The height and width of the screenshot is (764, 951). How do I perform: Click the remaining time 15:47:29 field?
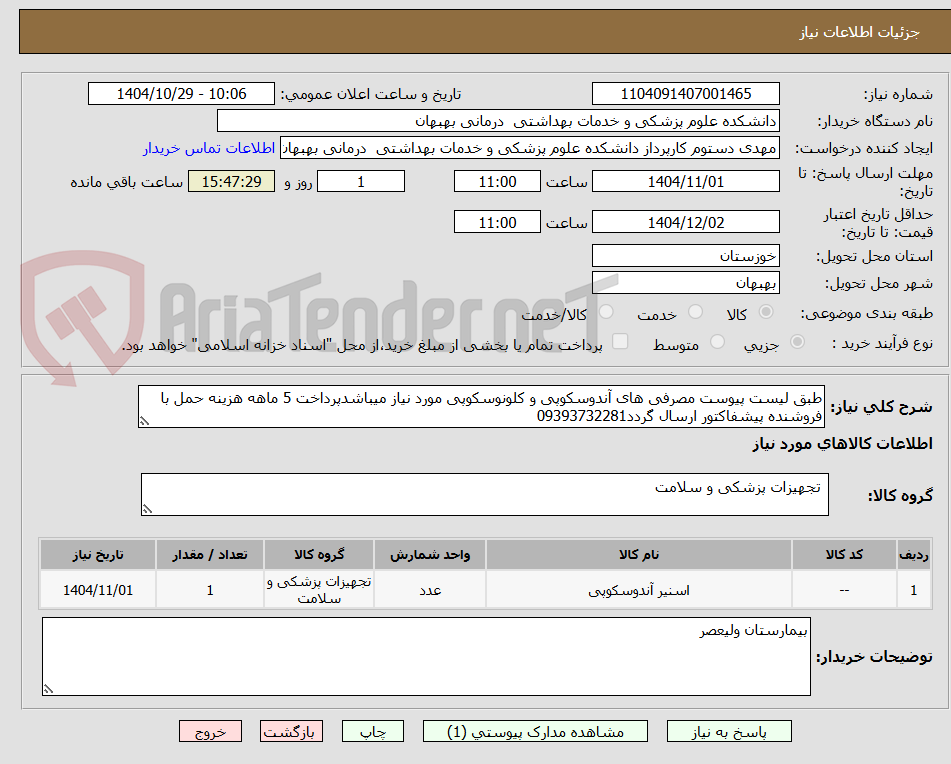click(x=231, y=181)
